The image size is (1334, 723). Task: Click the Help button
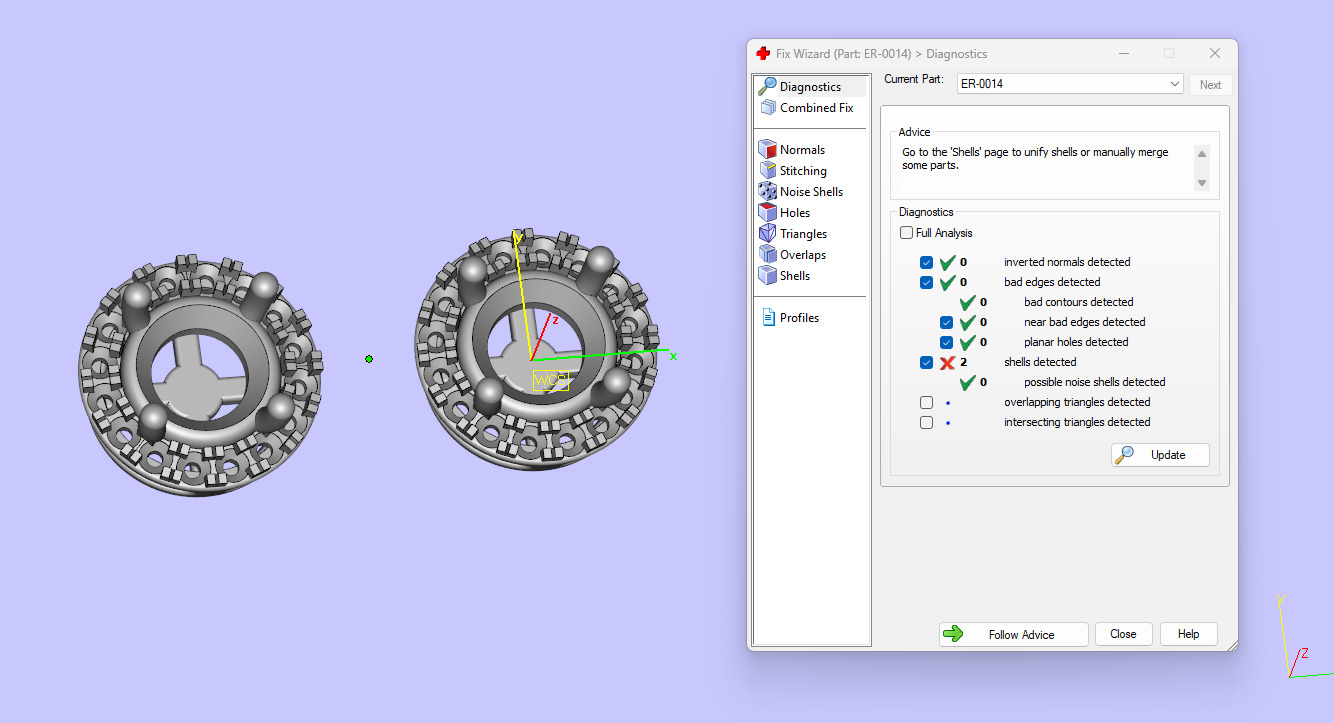[x=1188, y=634]
